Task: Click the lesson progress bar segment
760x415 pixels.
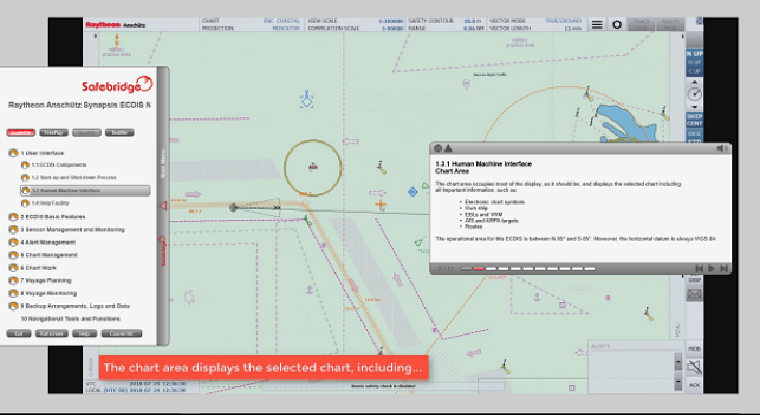Action: click(x=479, y=268)
